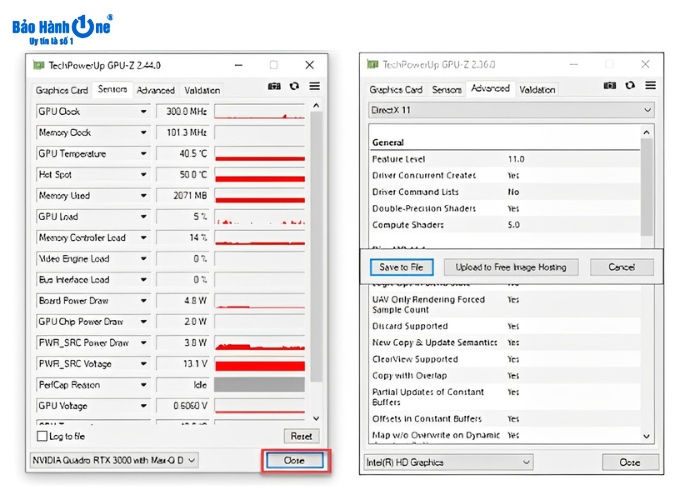Click the camera icon in the Advanced window
This screenshot has width=700, height=500.
(608, 87)
